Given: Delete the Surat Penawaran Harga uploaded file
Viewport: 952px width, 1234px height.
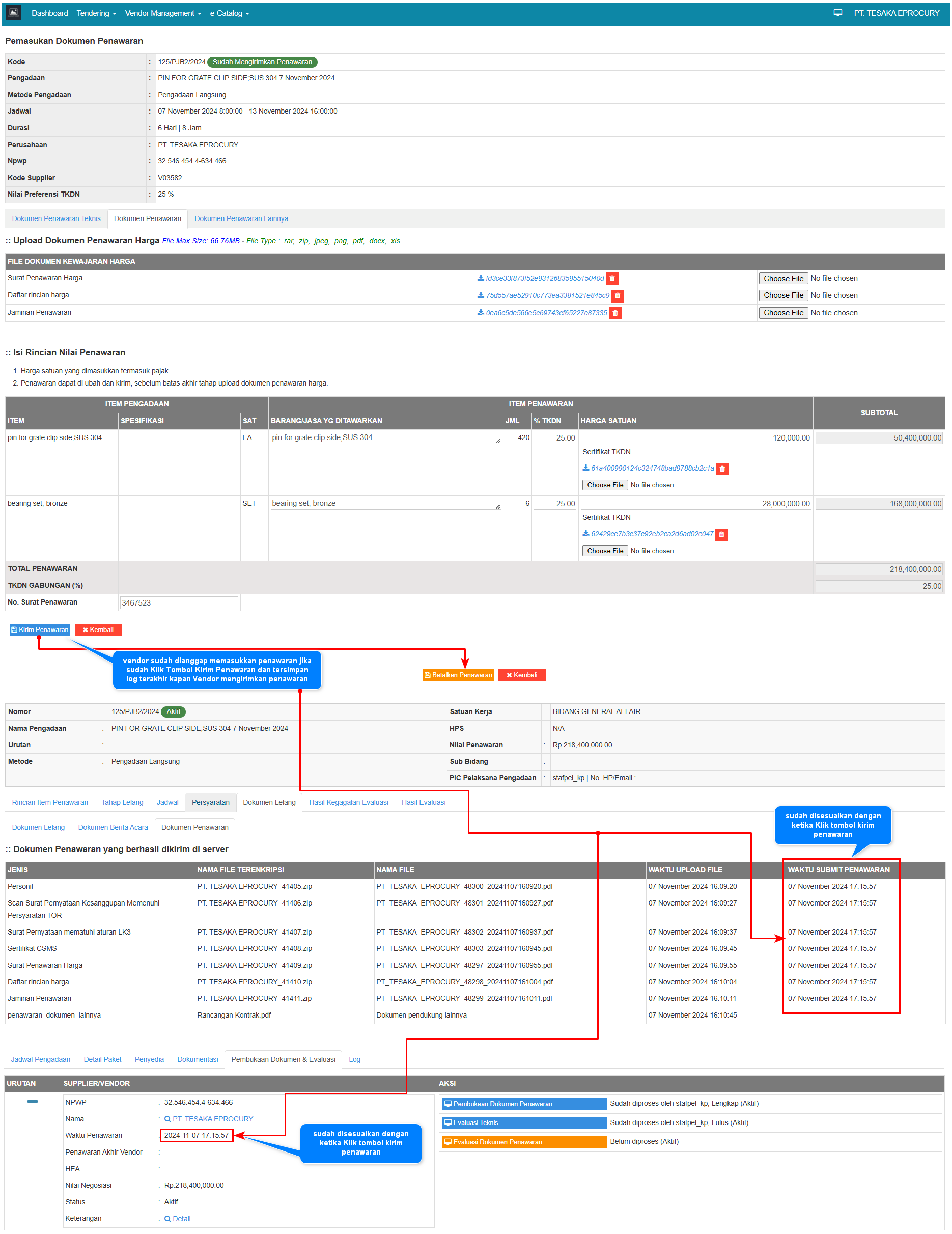Looking at the screenshot, I should pos(611,279).
